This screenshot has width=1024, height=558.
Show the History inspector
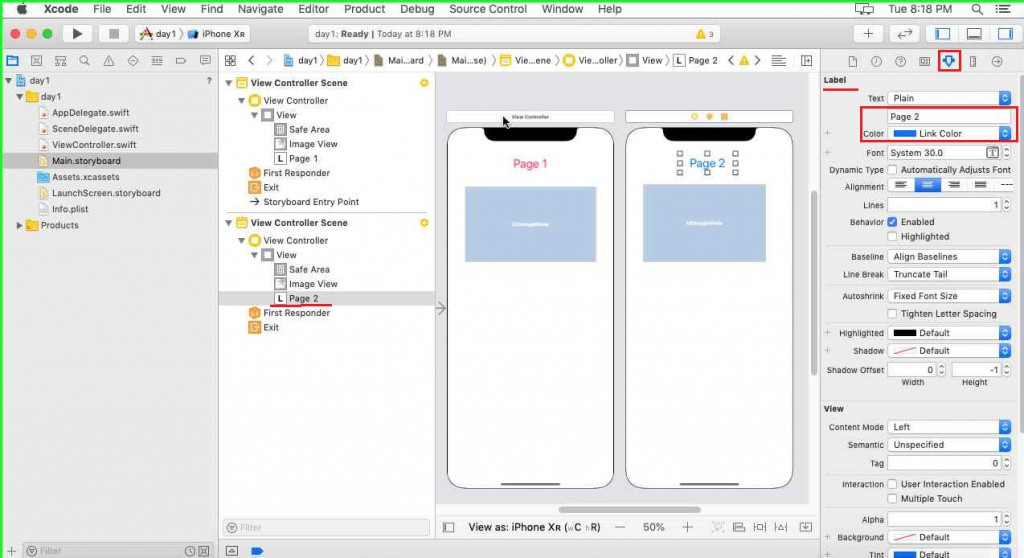[x=876, y=61]
